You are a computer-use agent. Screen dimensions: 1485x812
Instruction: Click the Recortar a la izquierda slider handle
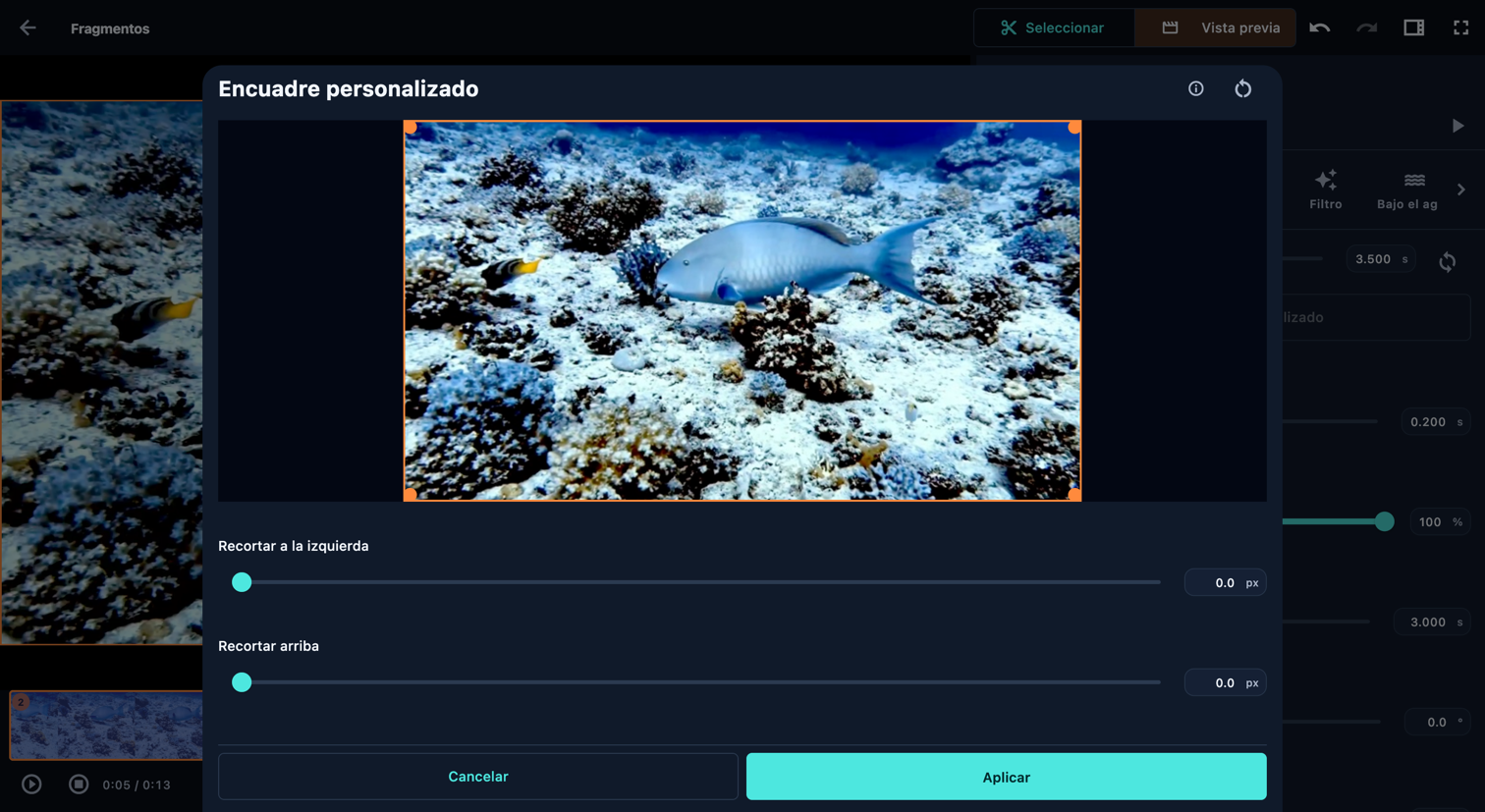(242, 582)
